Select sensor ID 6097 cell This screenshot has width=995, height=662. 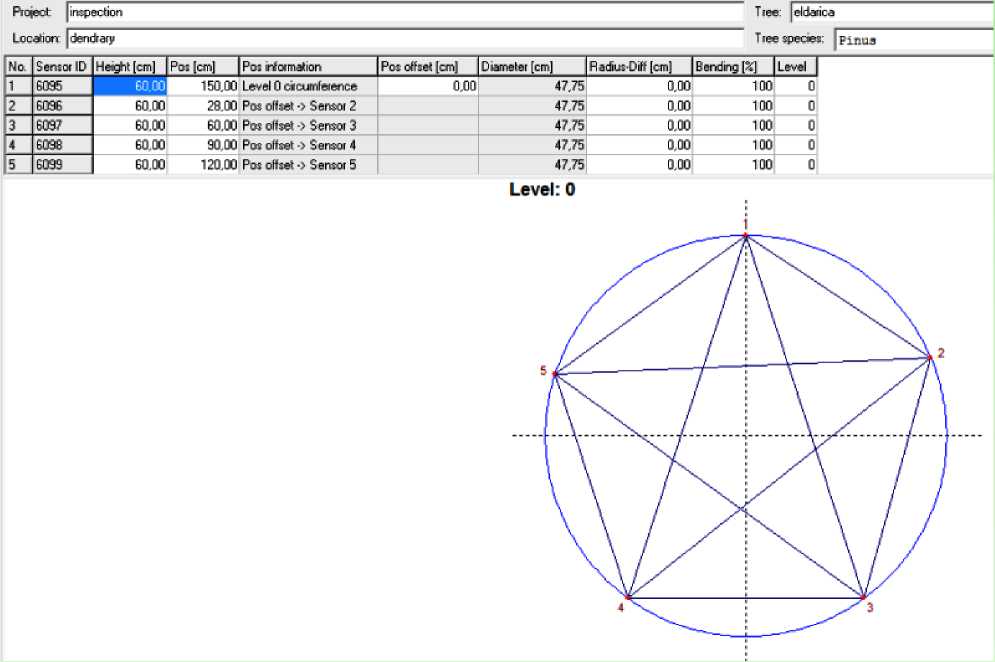[62, 126]
